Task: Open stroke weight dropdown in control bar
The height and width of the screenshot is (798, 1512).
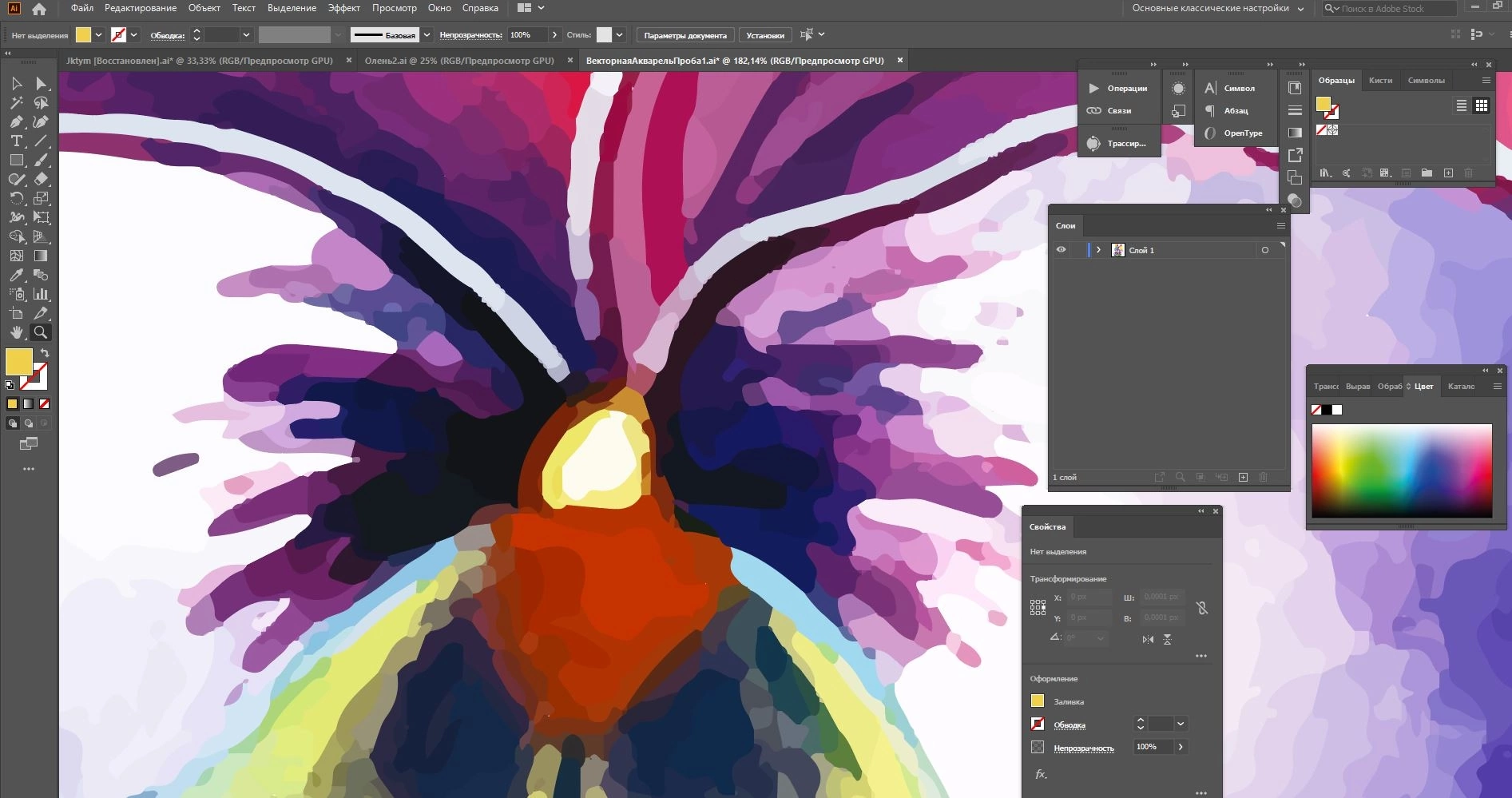Action: (246, 35)
